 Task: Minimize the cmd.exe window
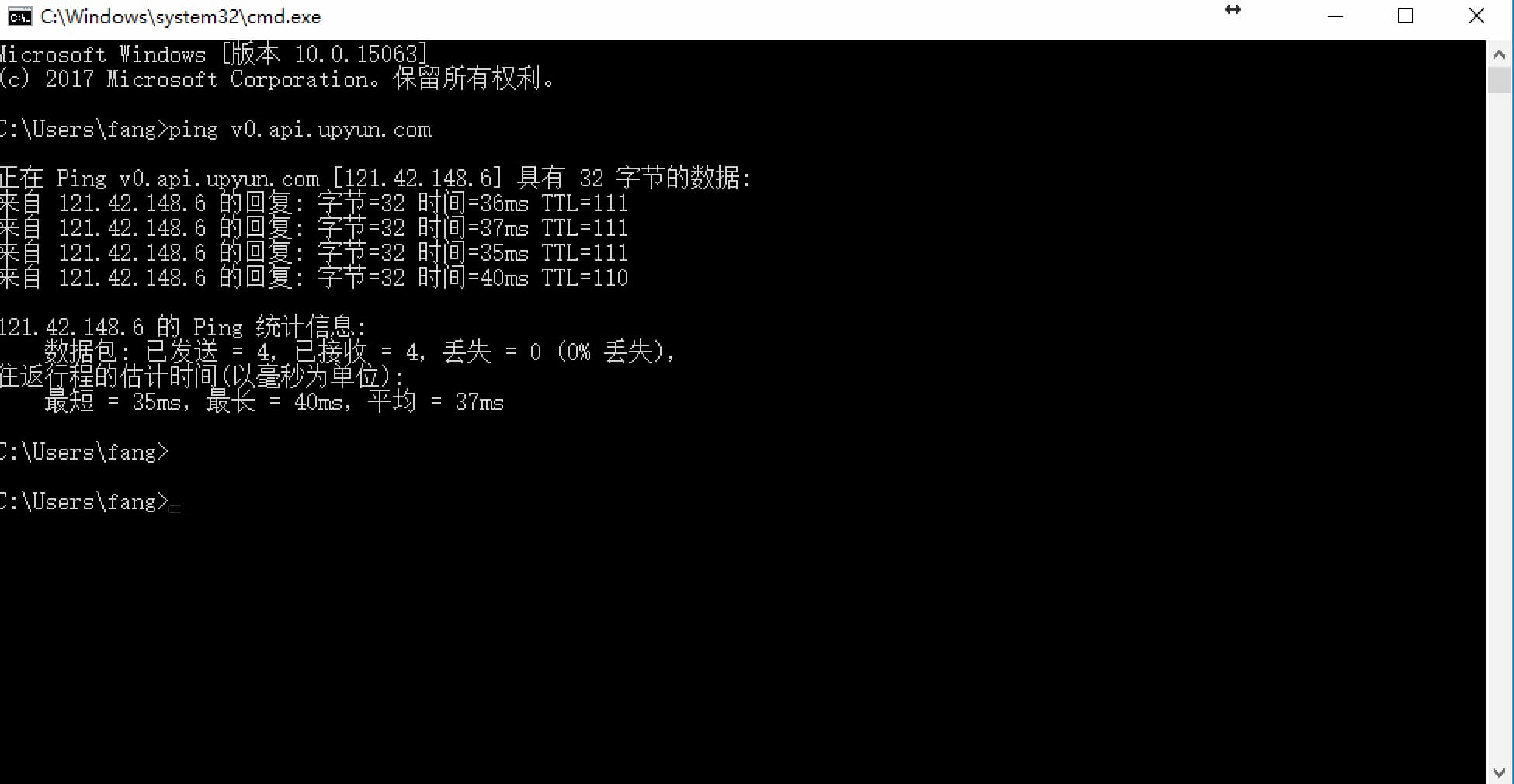[1335, 16]
